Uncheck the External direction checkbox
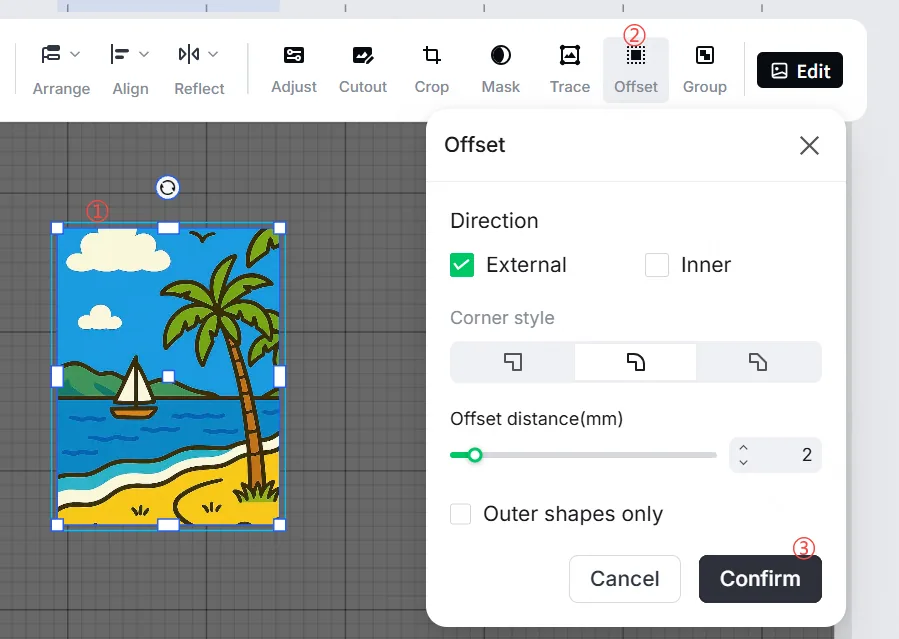 462,265
